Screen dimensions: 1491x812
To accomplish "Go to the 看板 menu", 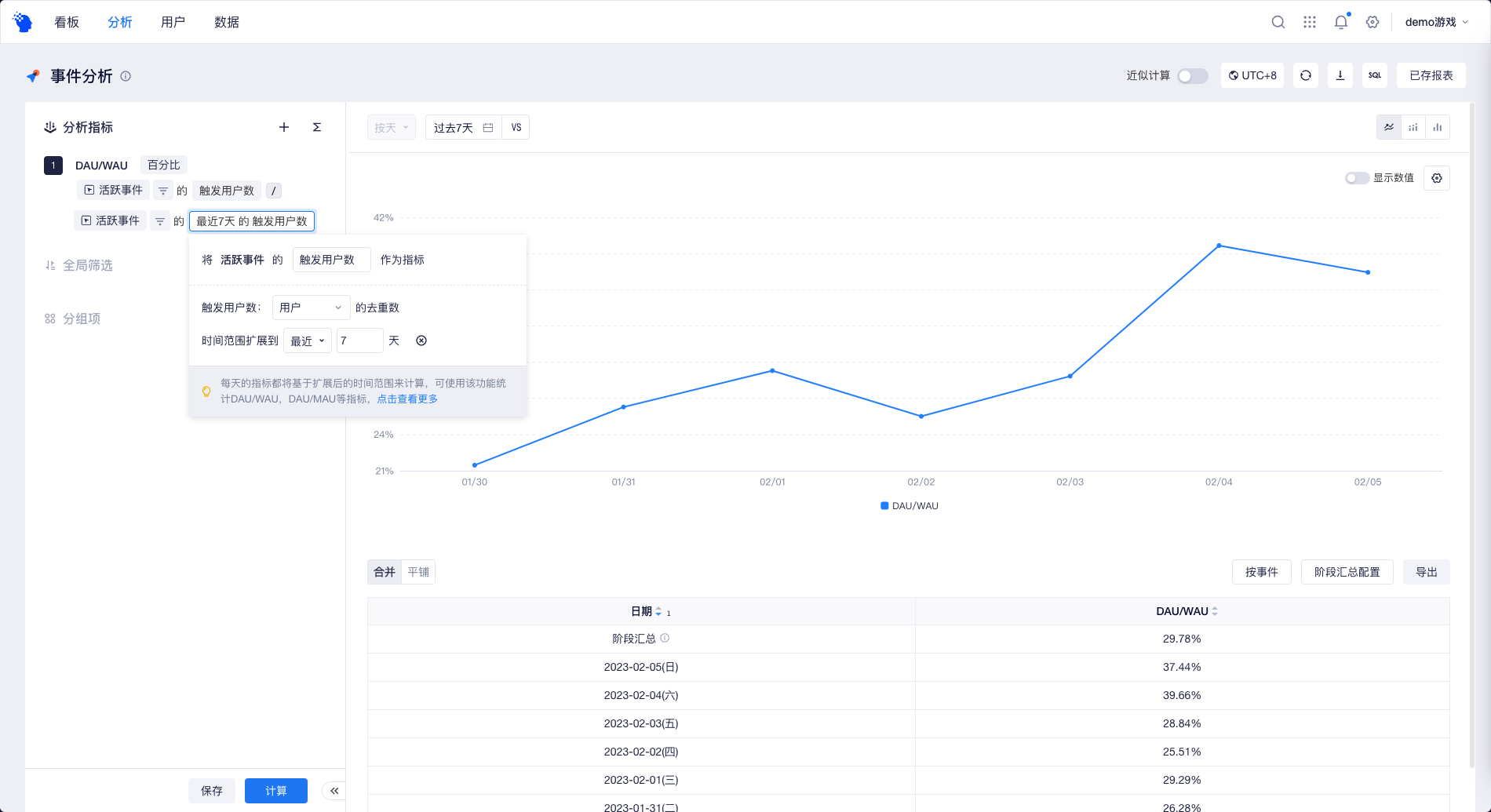I will coord(67,22).
